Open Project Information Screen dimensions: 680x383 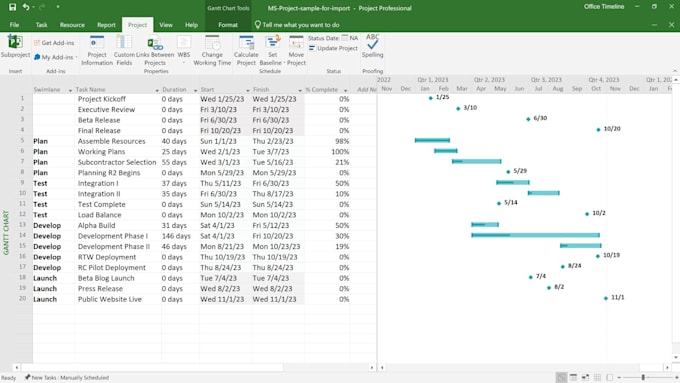(97, 51)
